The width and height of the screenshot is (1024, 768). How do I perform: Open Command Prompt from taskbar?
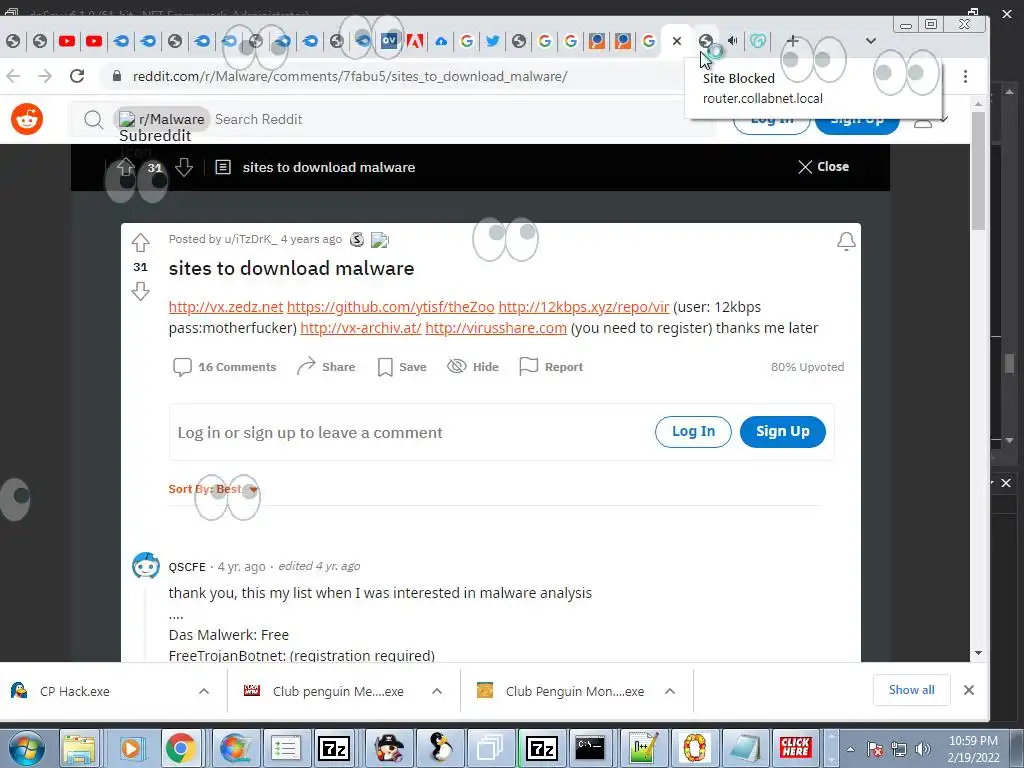pos(590,748)
